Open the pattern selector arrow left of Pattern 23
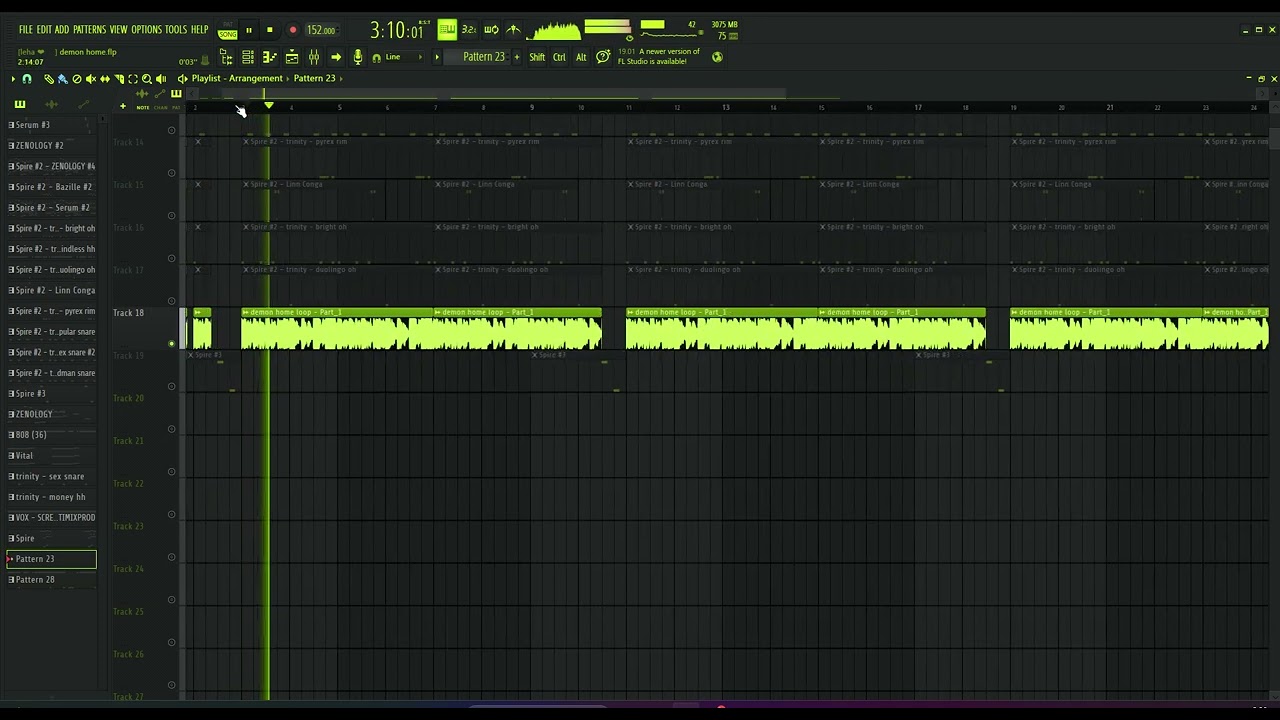This screenshot has width=1280, height=720. [x=437, y=57]
